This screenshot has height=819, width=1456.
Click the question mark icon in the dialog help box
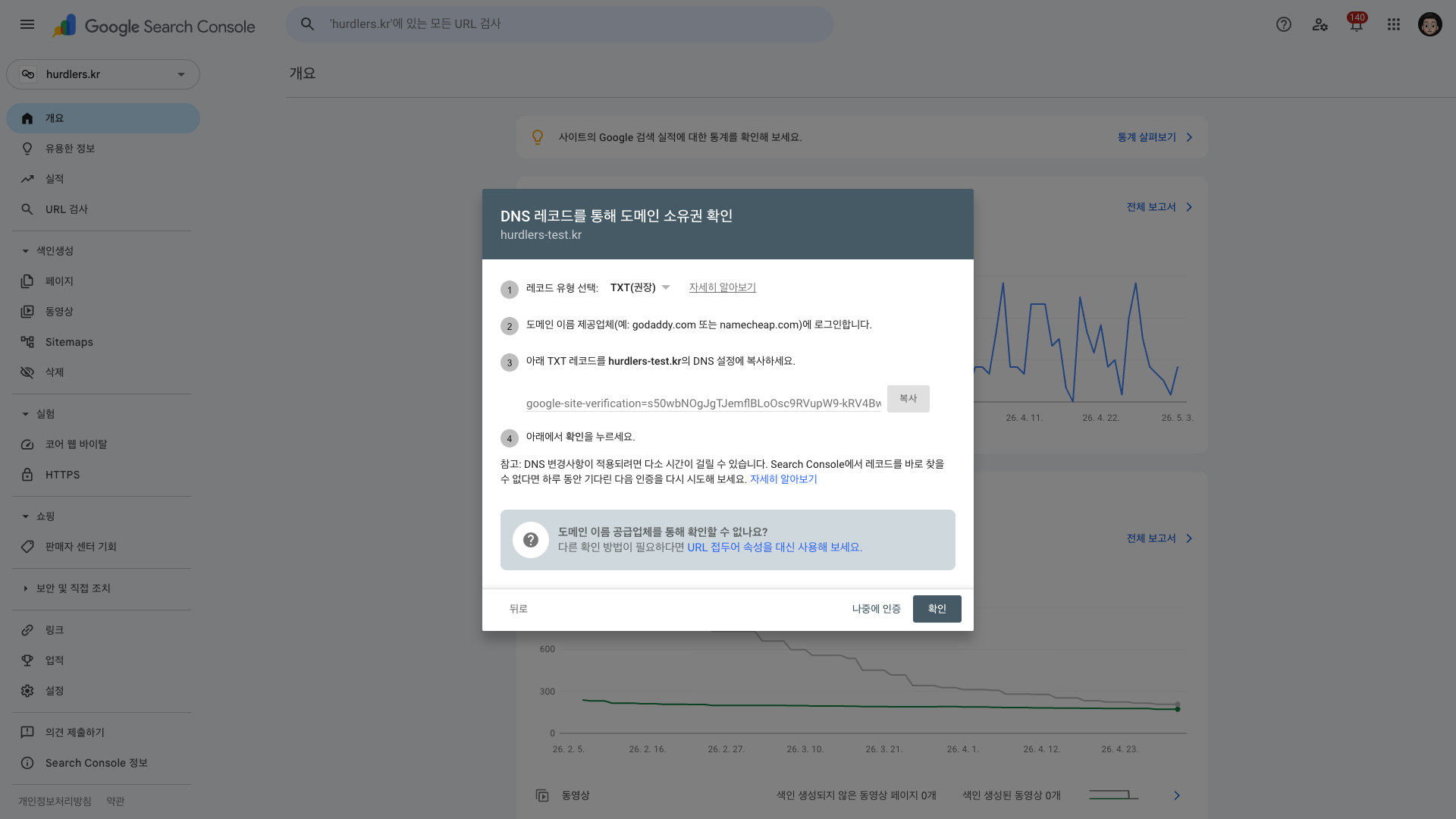(531, 540)
